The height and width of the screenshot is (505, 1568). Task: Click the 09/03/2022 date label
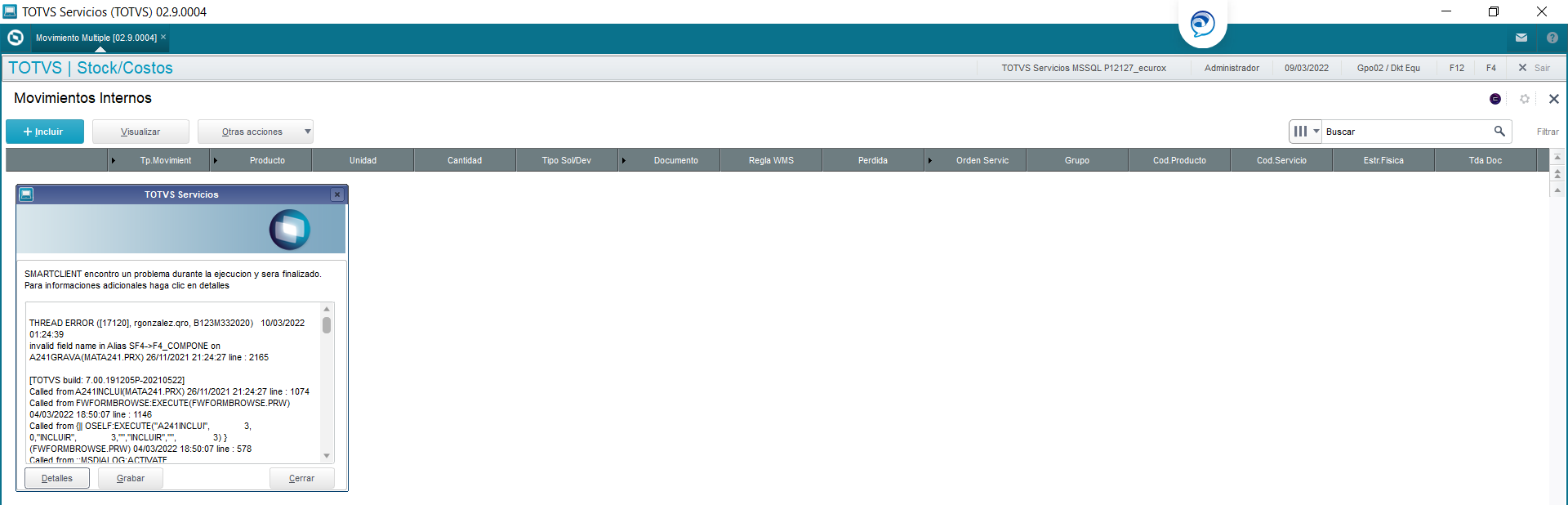(x=1307, y=68)
